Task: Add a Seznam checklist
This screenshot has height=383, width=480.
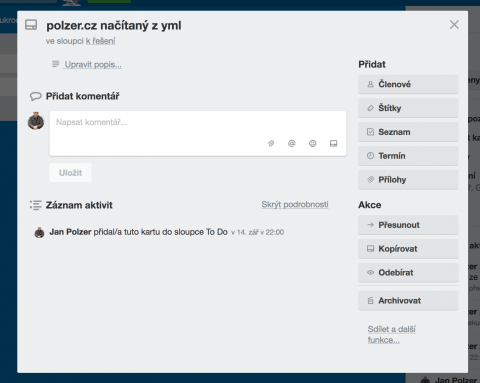Action: [408, 132]
